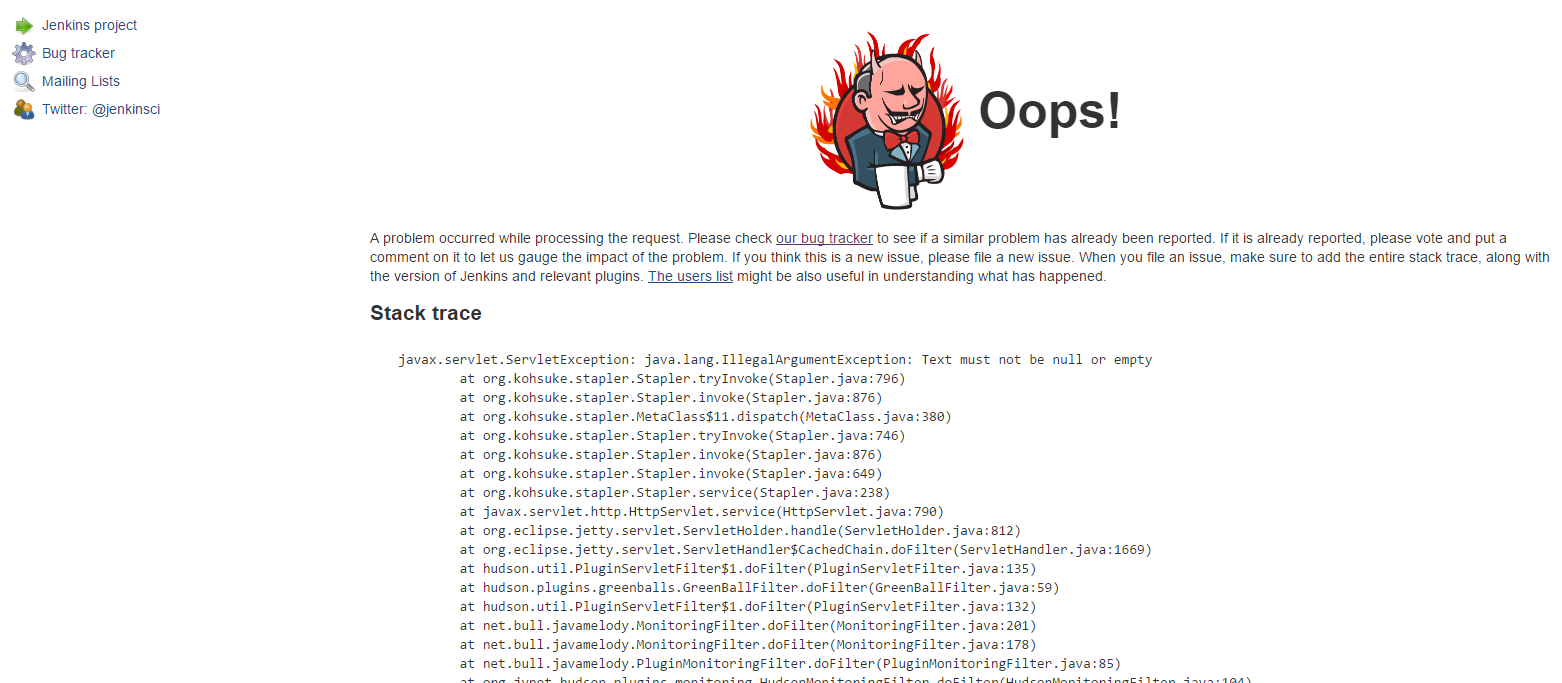Open the Twitter: @jenkinsci link

(x=101, y=109)
